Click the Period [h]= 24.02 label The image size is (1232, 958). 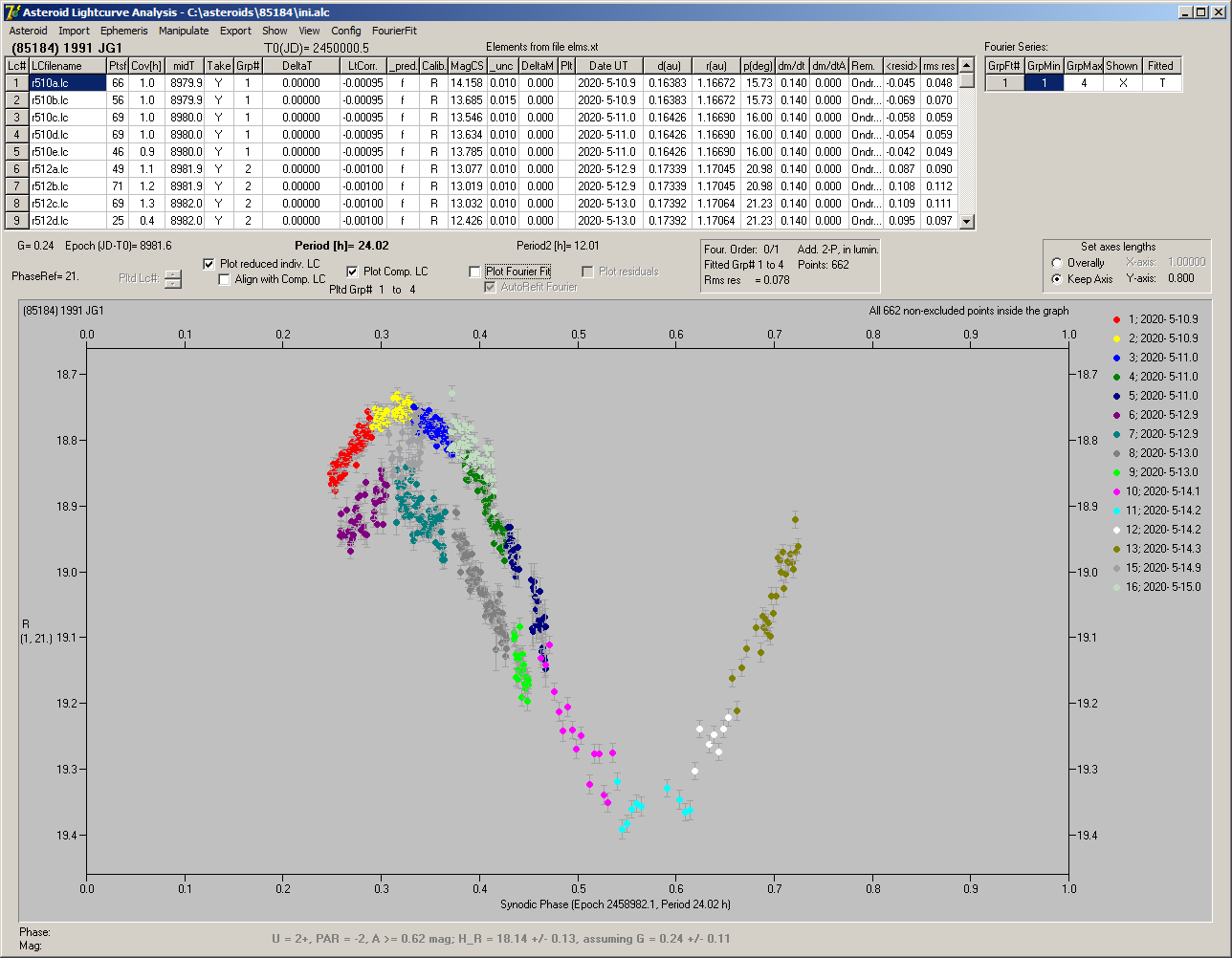341,246
